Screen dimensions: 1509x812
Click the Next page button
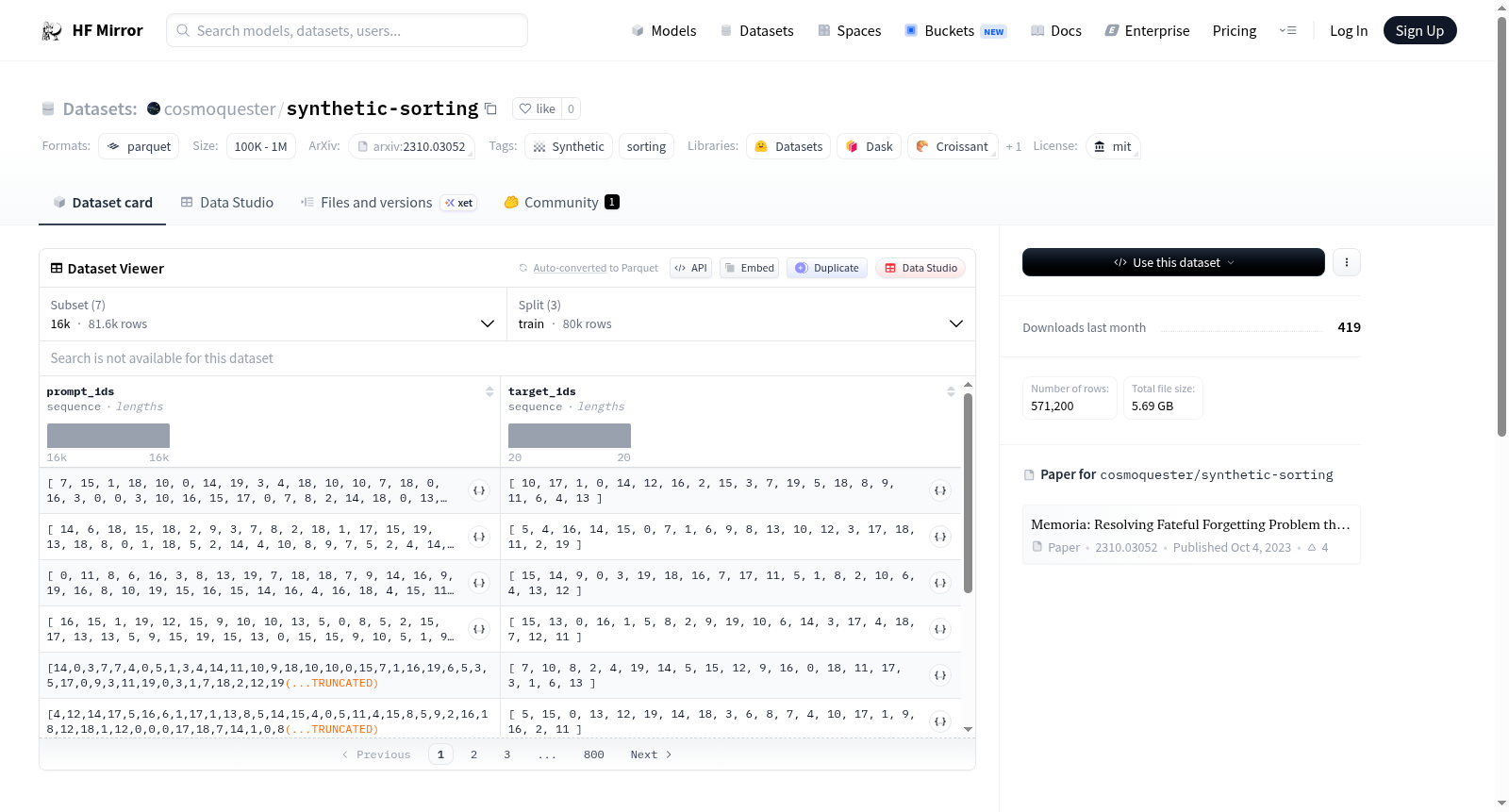(x=651, y=754)
